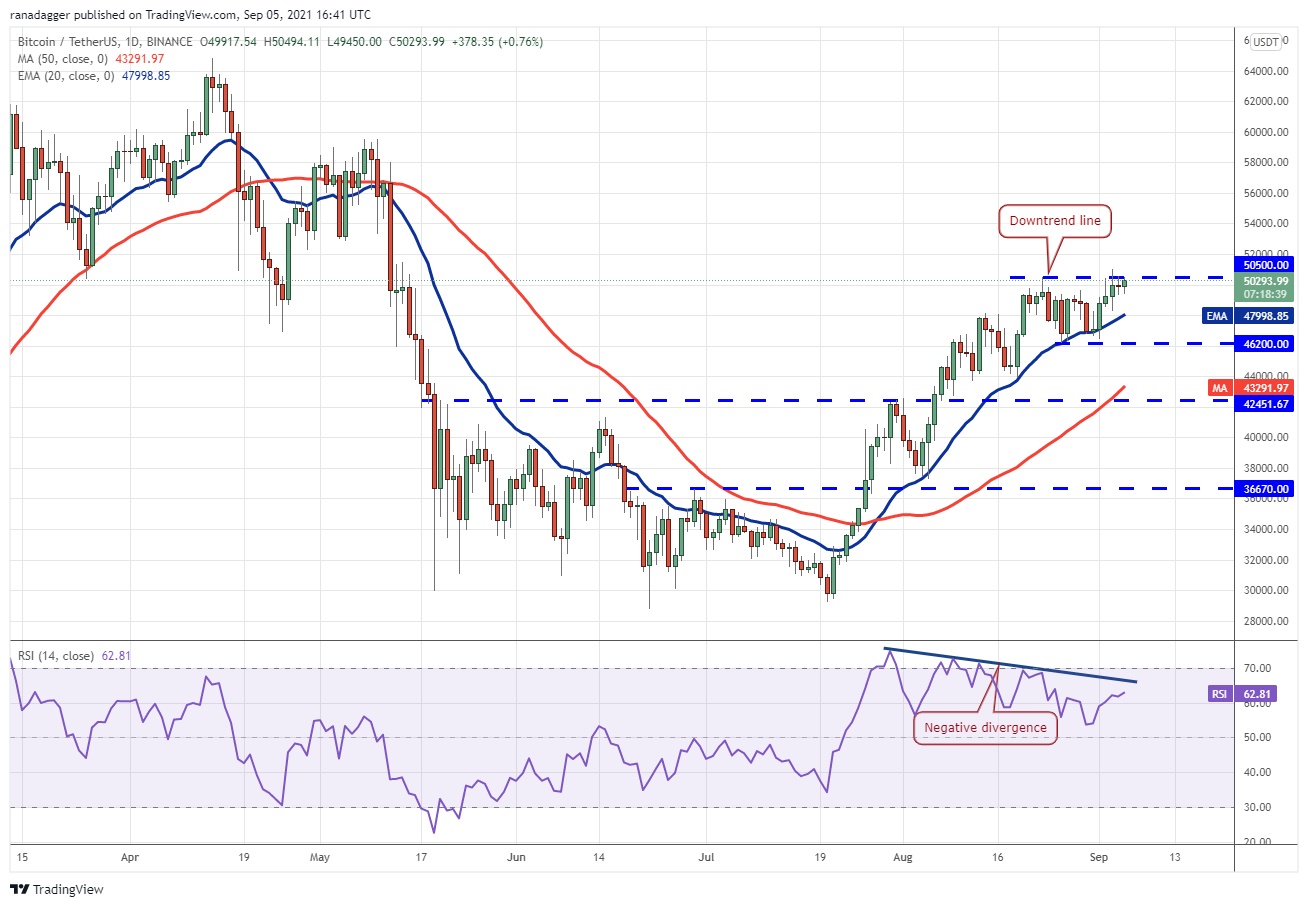The width and height of the screenshot is (1308, 907).
Task: Select the blue EMA price-axis tag
Action: [x=1218, y=314]
